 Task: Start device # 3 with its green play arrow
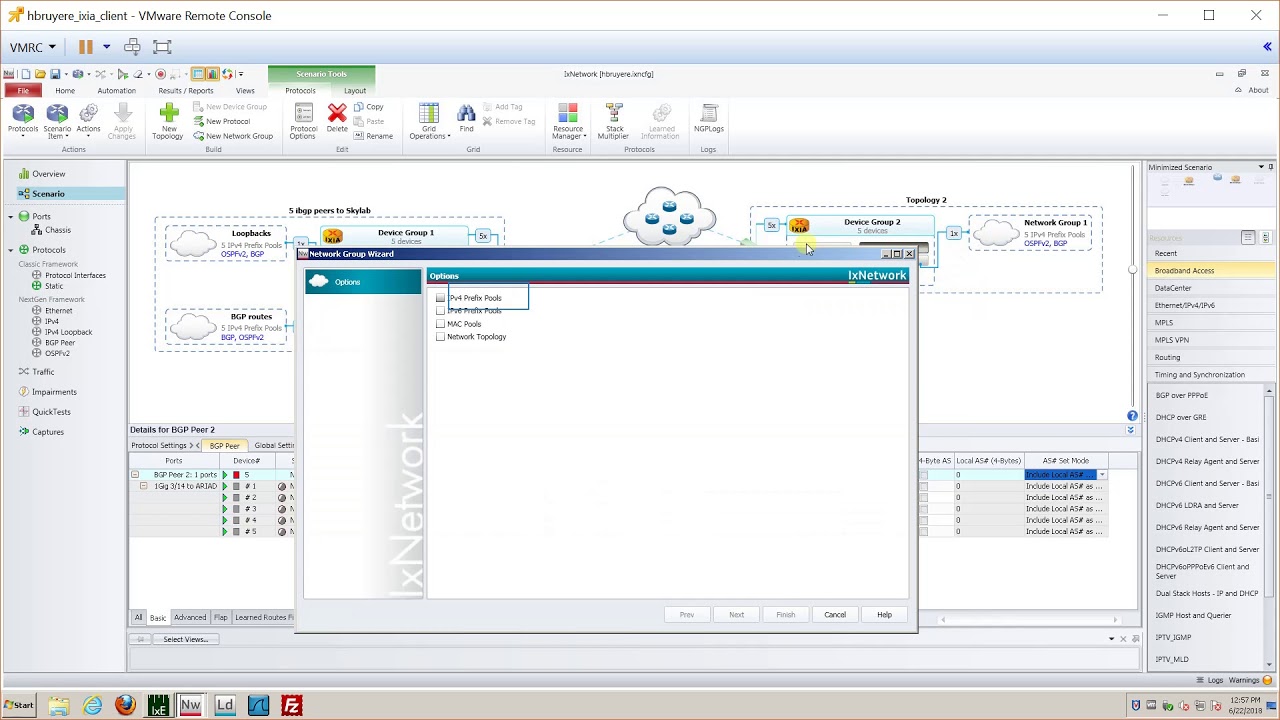tap(225, 509)
